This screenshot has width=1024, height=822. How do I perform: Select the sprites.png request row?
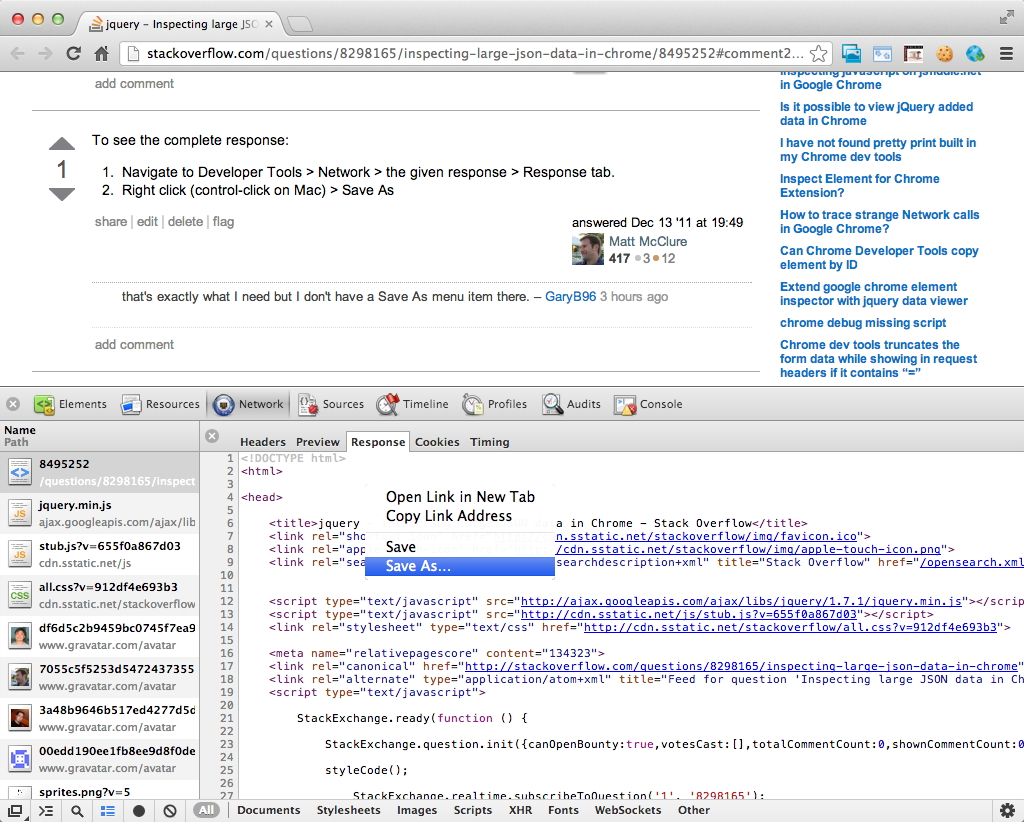[x=99, y=792]
